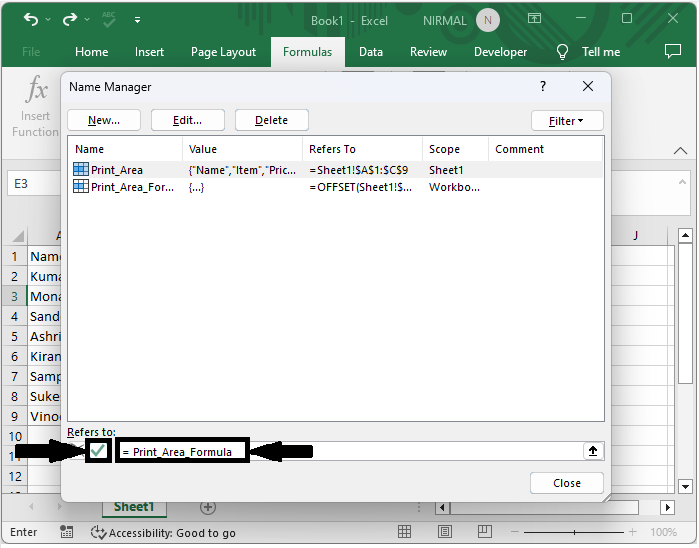Open Name Manager help question mark
The image size is (699, 548).
[x=543, y=87]
